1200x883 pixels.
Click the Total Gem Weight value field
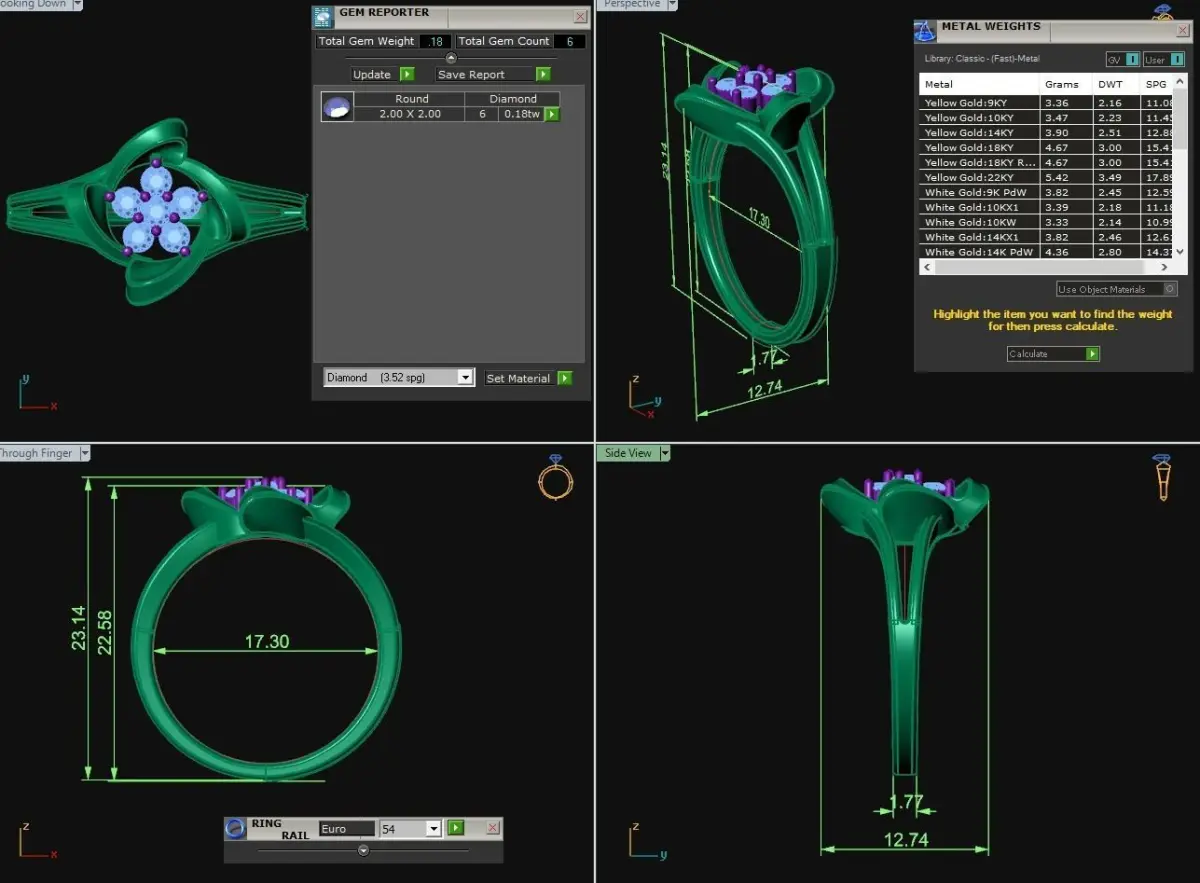(436, 41)
